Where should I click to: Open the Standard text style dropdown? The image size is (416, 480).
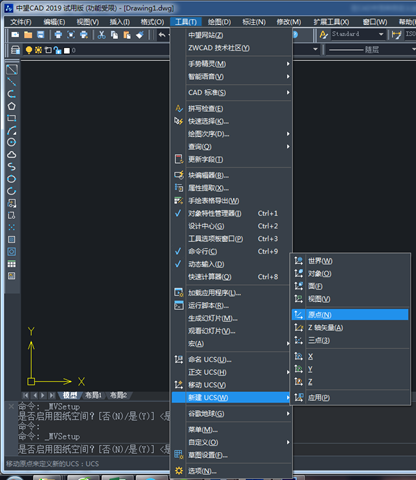coord(381,34)
